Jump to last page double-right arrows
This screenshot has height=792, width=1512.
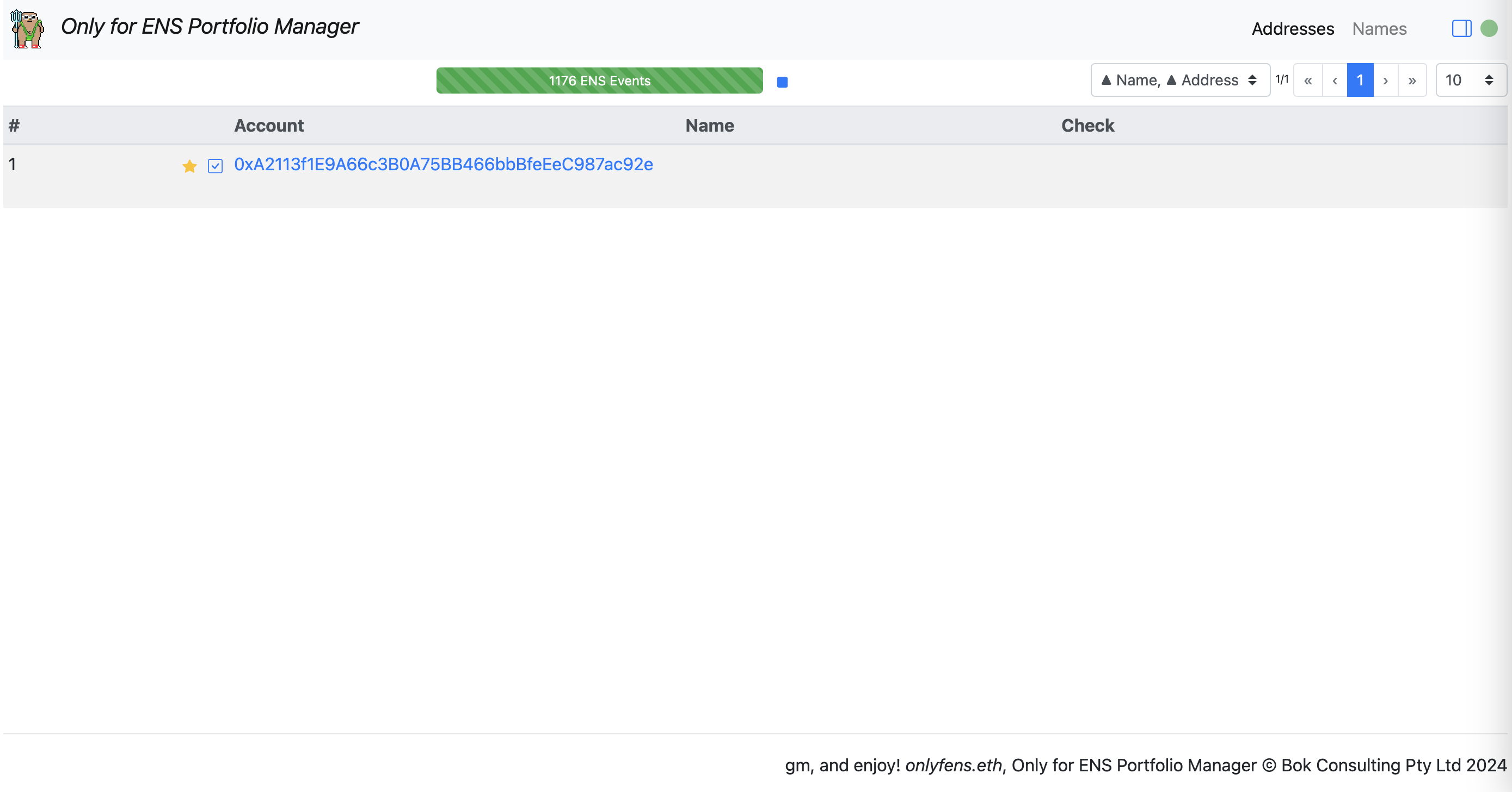pos(1412,81)
